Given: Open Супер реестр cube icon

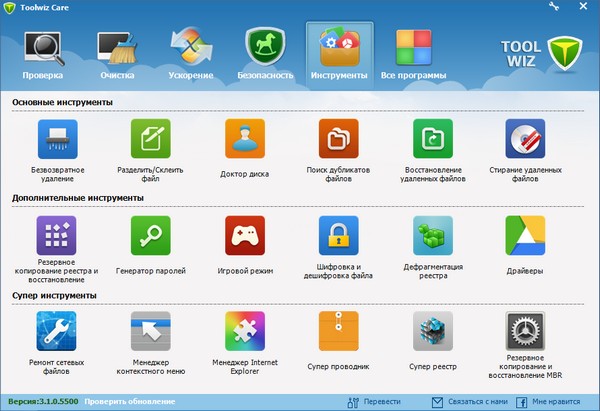Looking at the screenshot, I should point(433,331).
